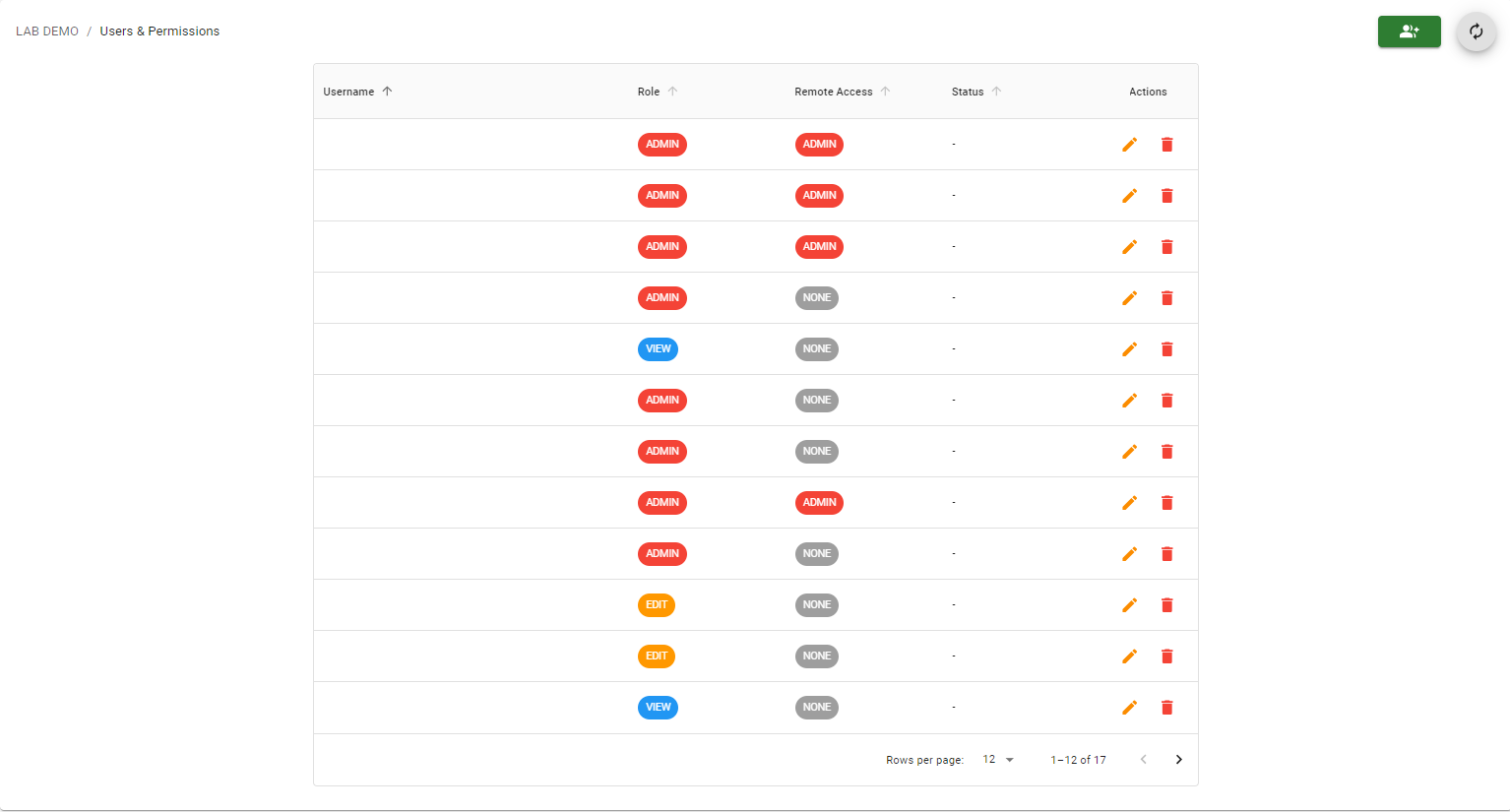Edit the user in the first table row

pos(1129,145)
